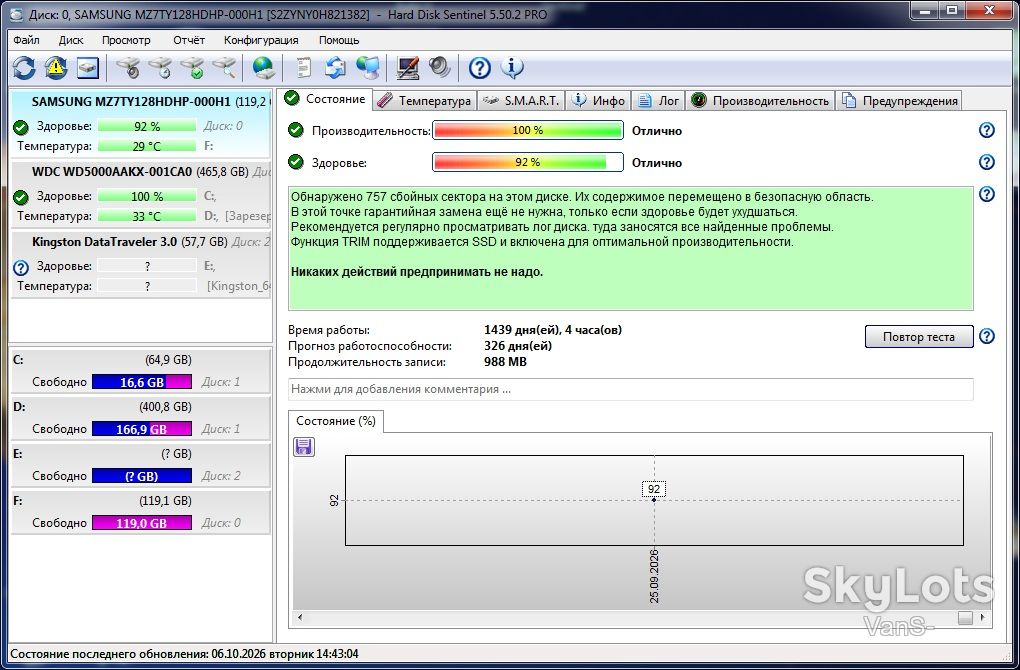Open the Отчёт menu
Screen dimensions: 1020x670
coord(189,40)
